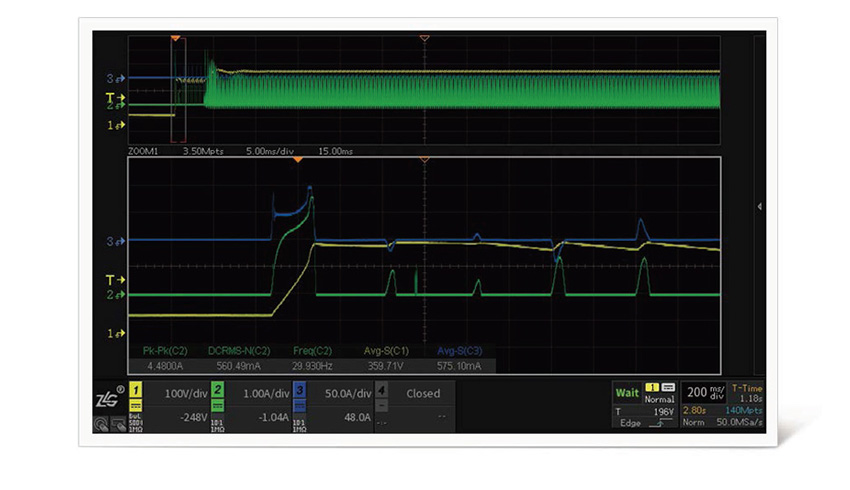Click the channel 4 Closed label
Screen dimensions: 850x490
(x=423, y=394)
